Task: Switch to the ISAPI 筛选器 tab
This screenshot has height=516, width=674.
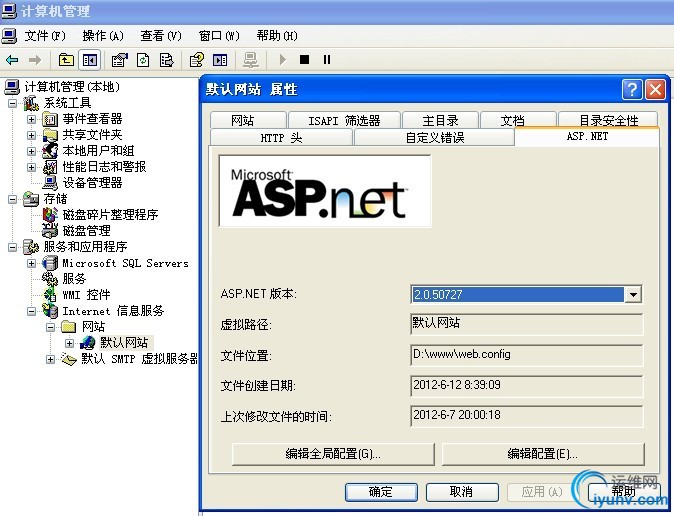Action: pos(344,120)
